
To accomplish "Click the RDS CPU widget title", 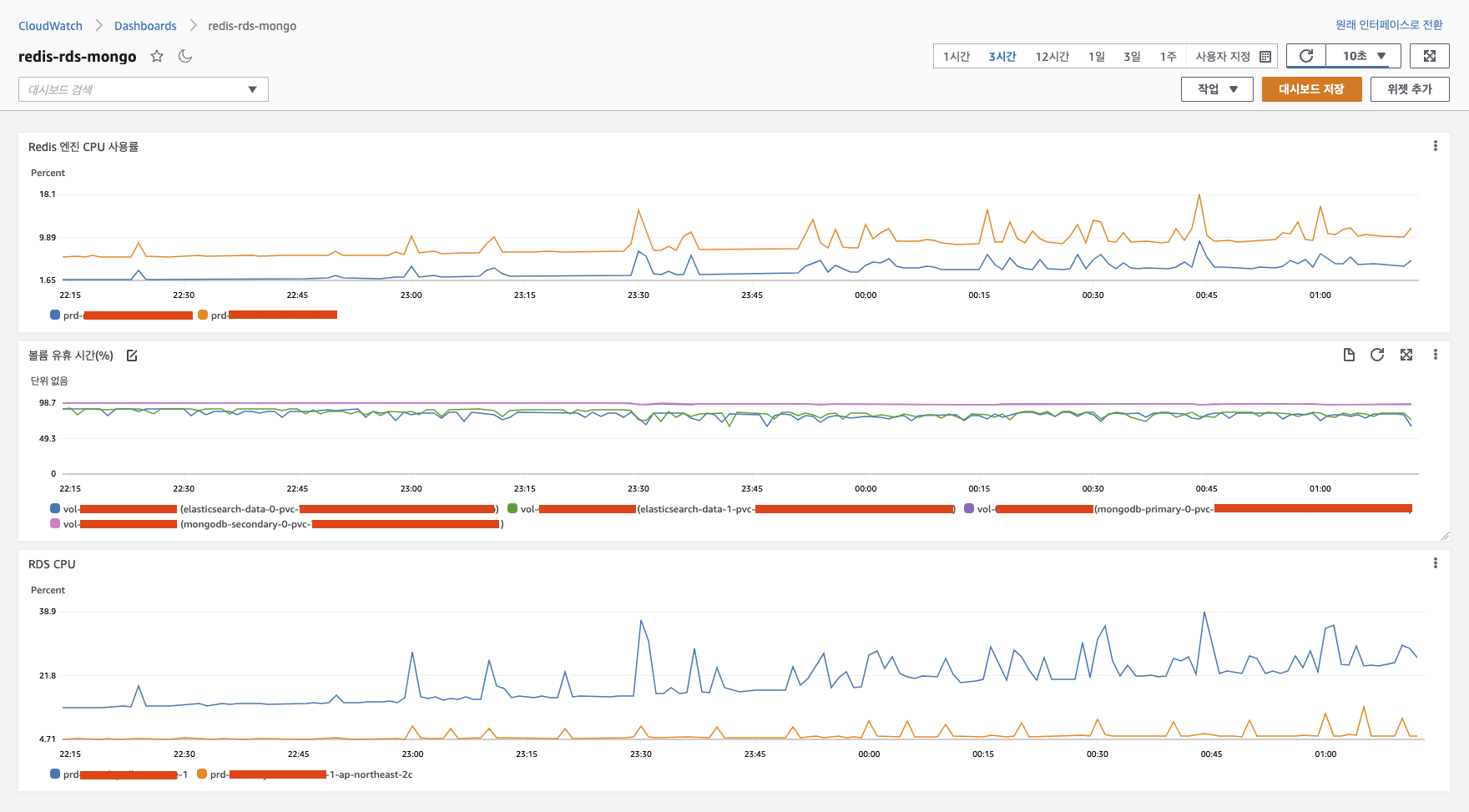I will coord(52,564).
